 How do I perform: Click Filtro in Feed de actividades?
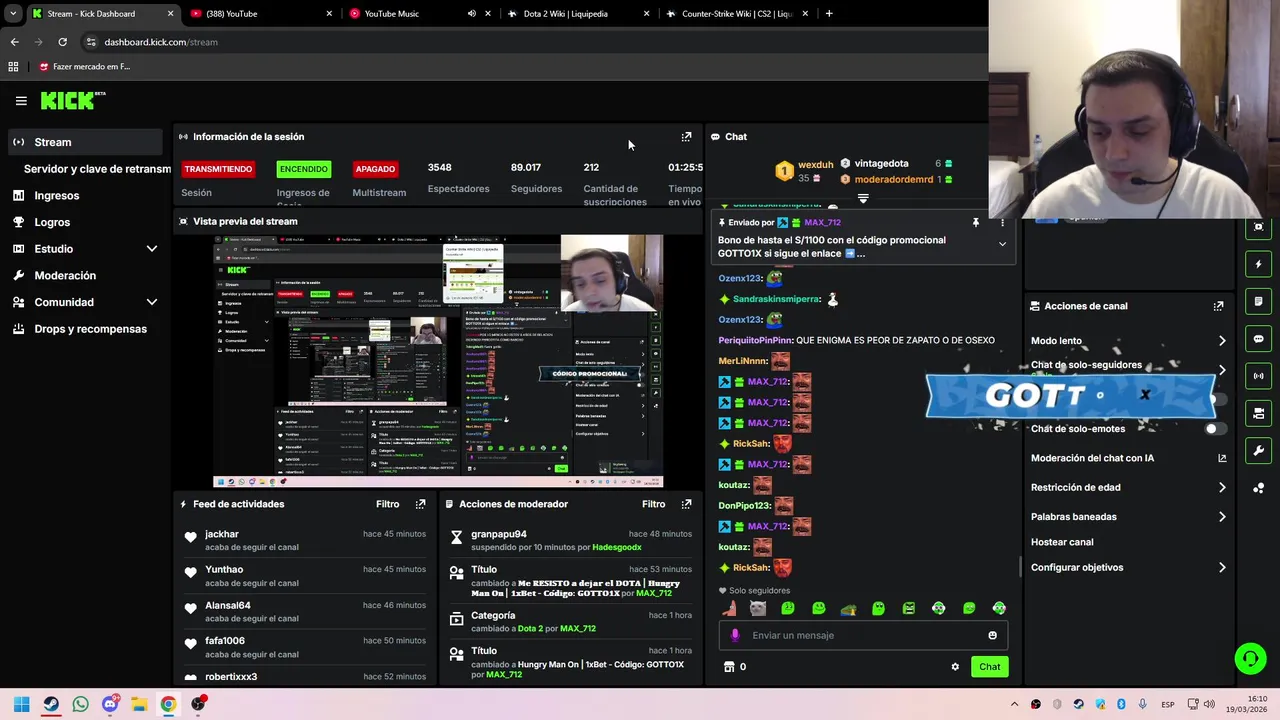[x=387, y=504]
